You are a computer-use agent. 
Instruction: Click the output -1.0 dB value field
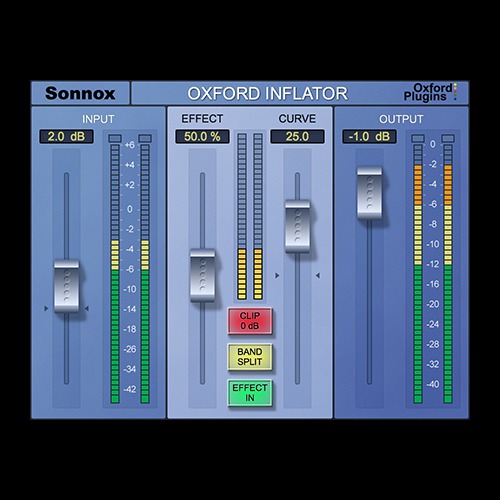click(369, 137)
